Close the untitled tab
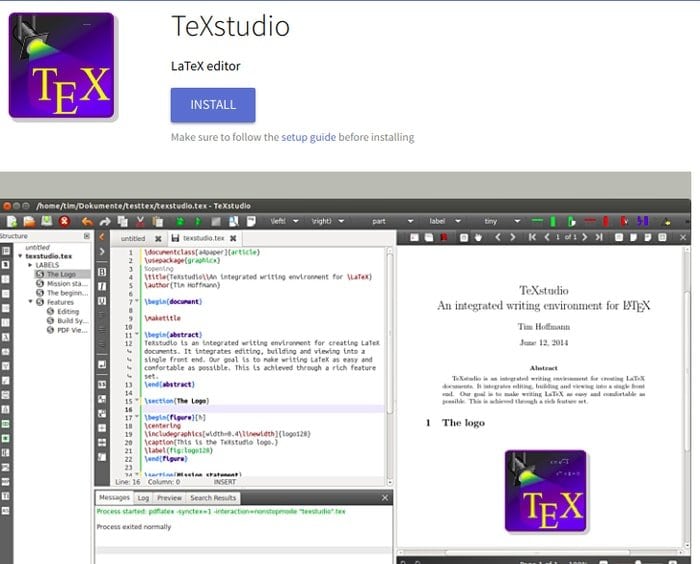This screenshot has height=564, width=700. [158, 239]
